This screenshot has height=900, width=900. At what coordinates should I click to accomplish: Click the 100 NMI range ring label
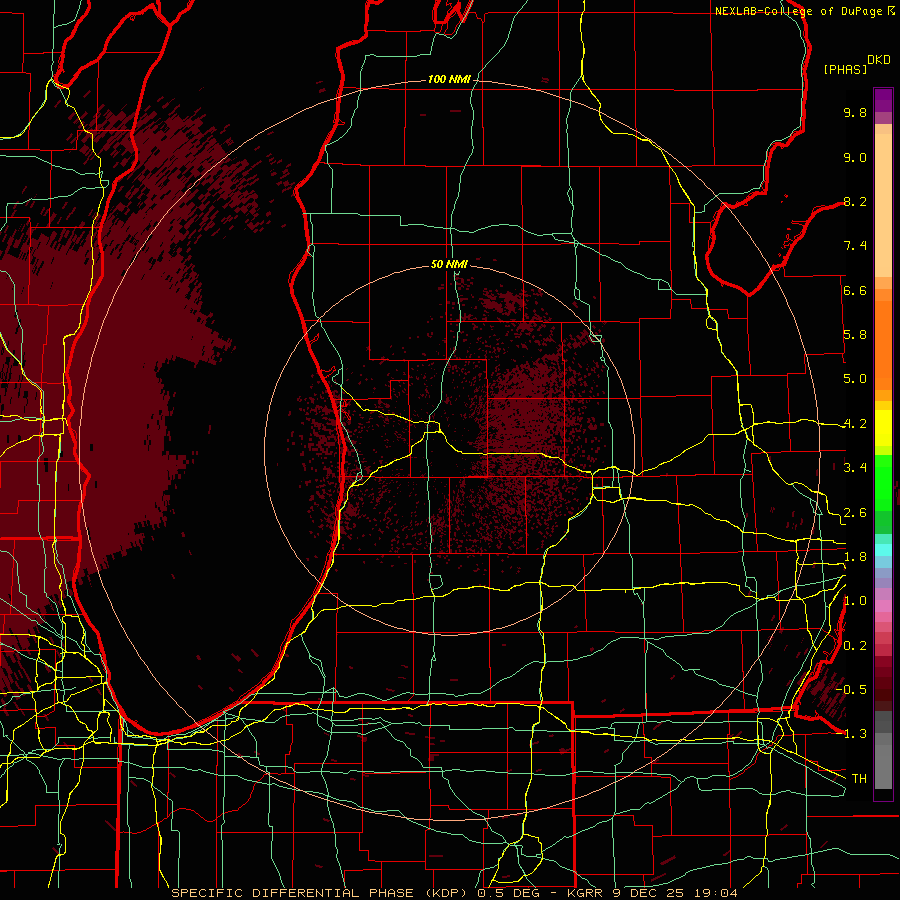[449, 79]
